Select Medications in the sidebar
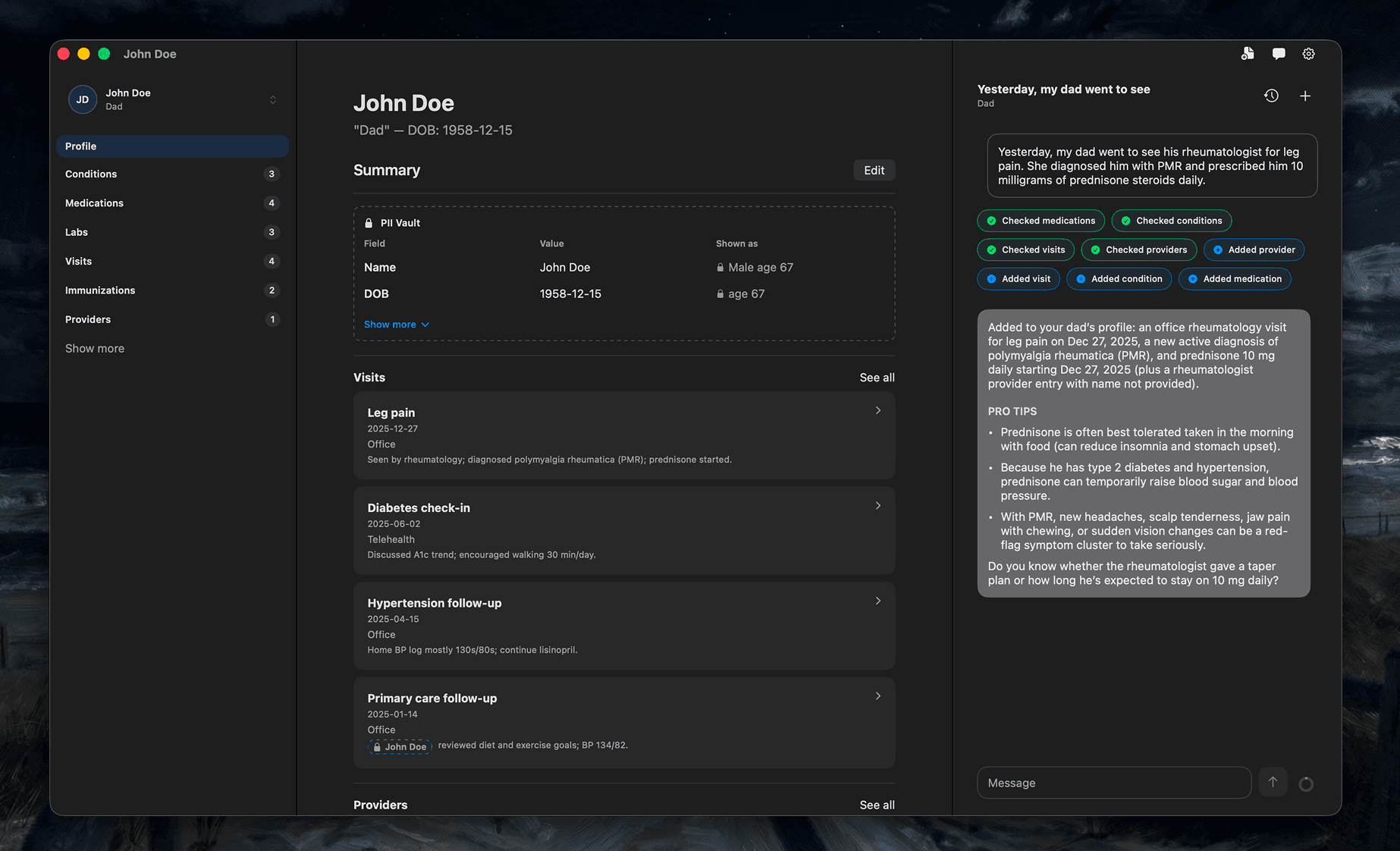 point(94,203)
